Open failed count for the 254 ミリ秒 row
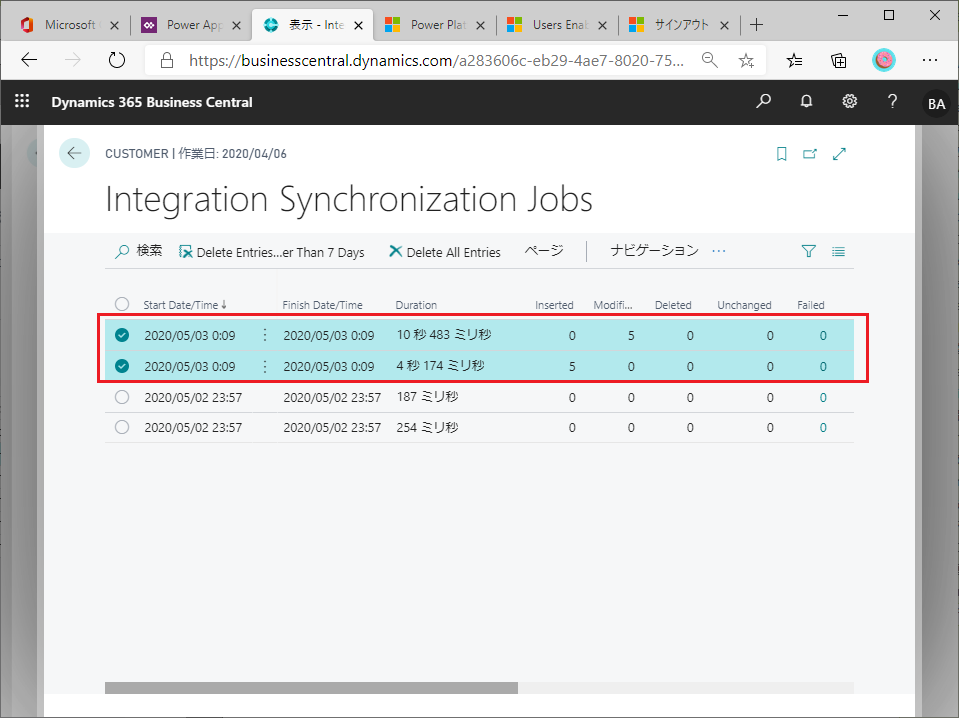This screenshot has height=718, width=959. 823,427
